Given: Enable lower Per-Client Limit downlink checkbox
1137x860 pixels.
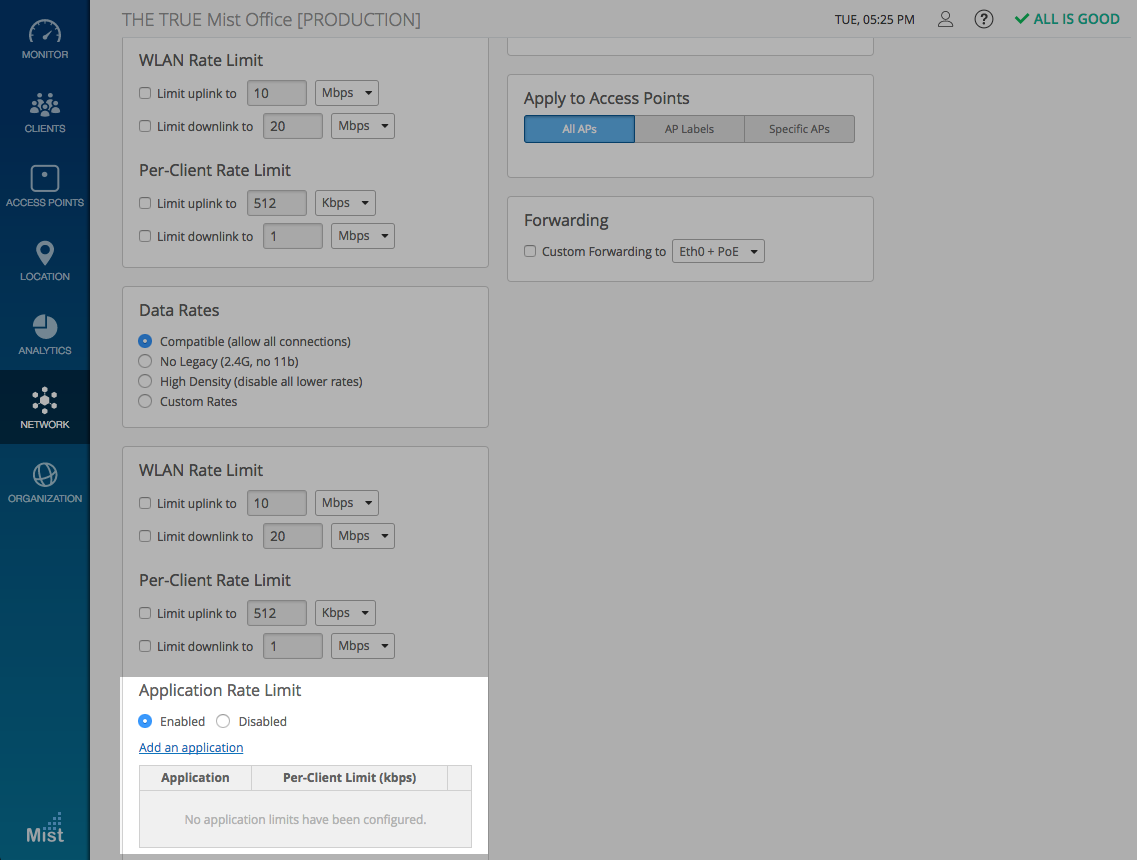Looking at the screenshot, I should [x=145, y=646].
